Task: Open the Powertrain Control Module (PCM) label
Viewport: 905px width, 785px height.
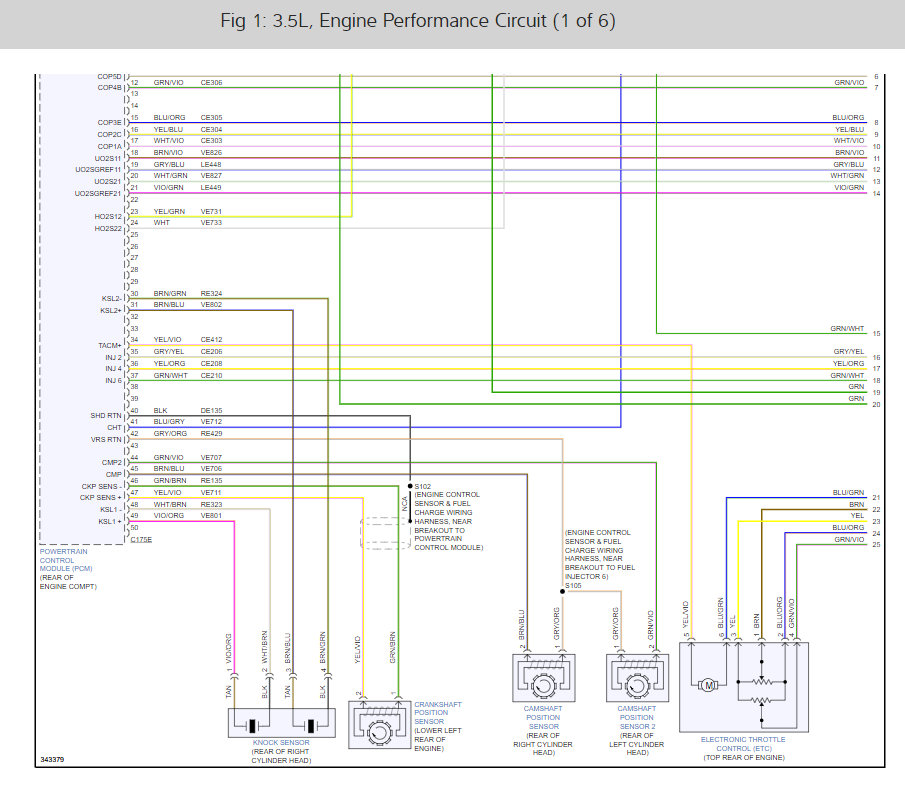Action: click(x=66, y=560)
